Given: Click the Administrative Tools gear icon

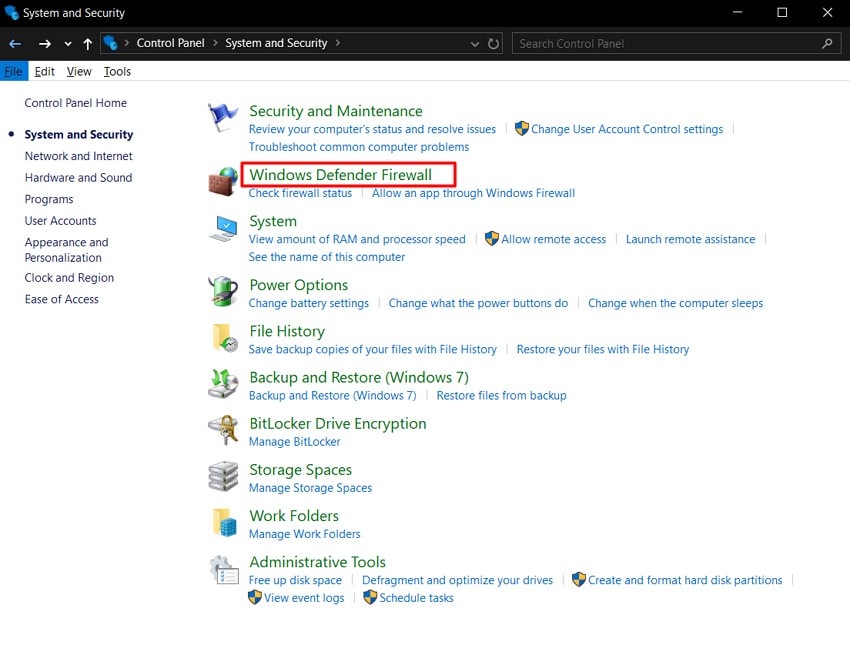Looking at the screenshot, I should click(224, 569).
